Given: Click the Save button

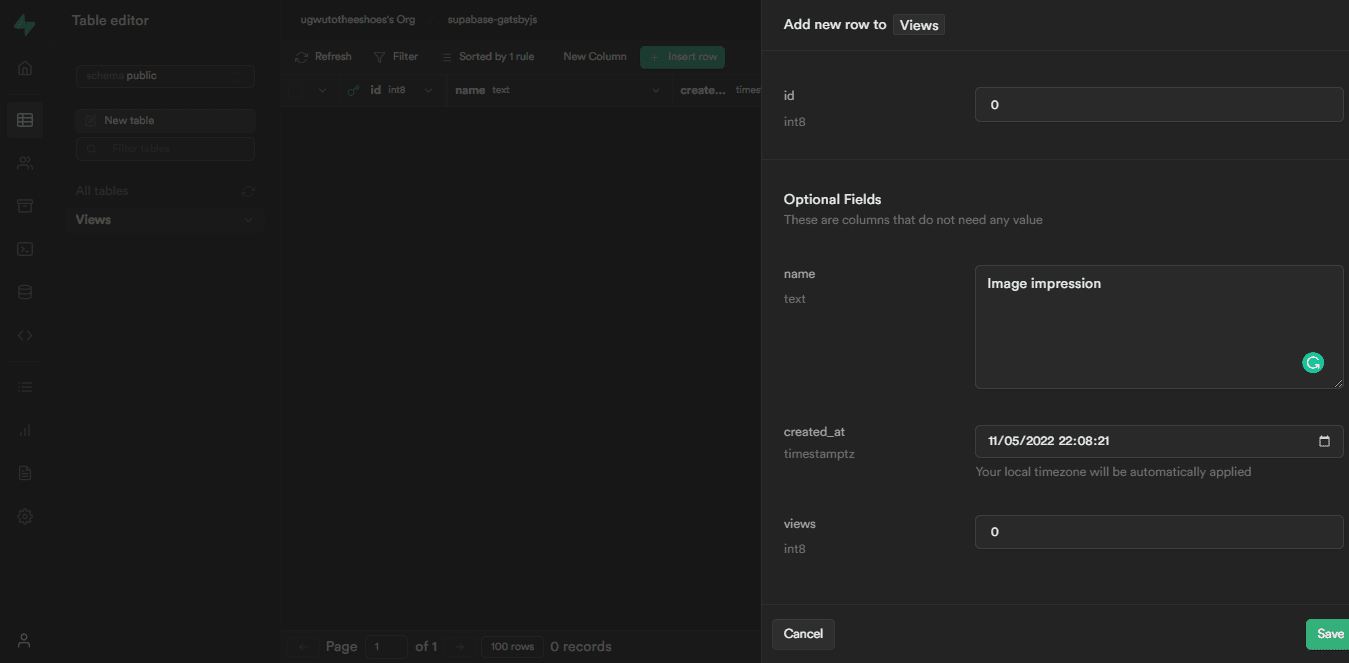Looking at the screenshot, I should 1328,634.
